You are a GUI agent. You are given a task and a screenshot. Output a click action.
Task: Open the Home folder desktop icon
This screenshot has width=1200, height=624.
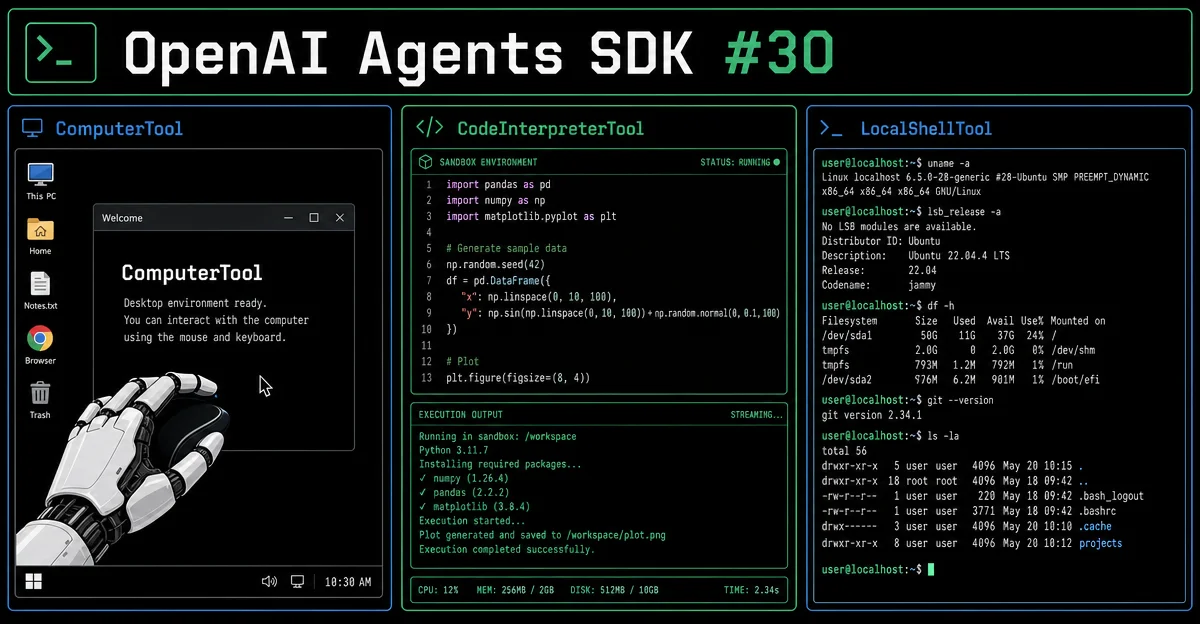point(40,236)
